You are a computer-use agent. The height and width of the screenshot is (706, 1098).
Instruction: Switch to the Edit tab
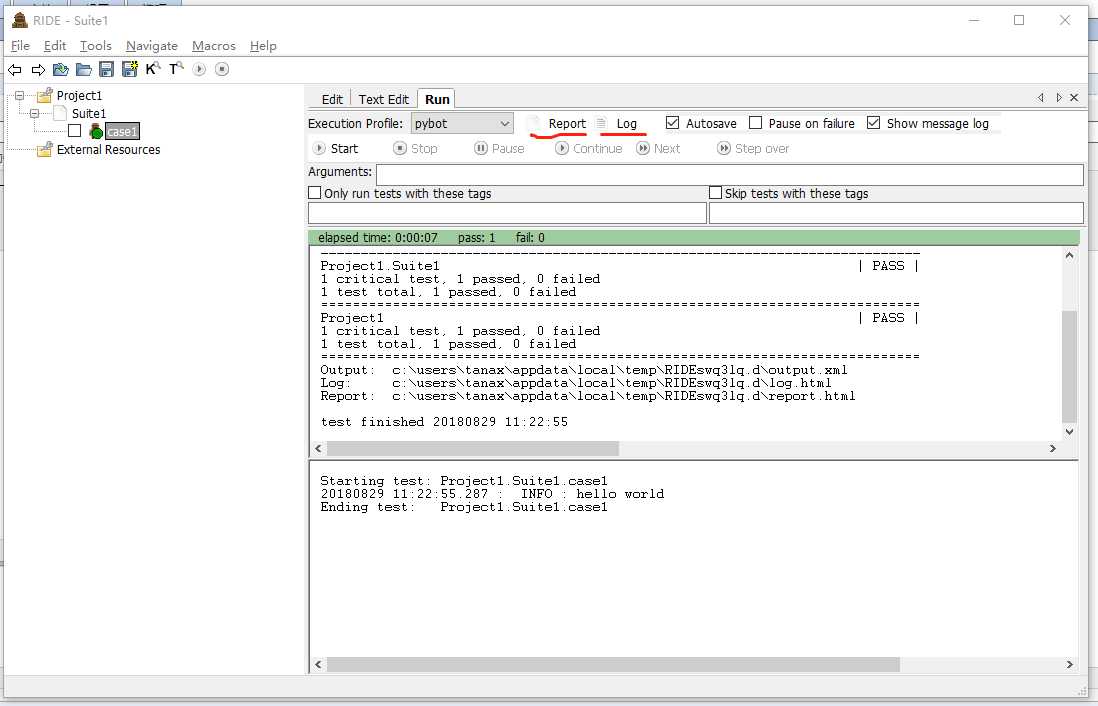pyautogui.click(x=332, y=99)
